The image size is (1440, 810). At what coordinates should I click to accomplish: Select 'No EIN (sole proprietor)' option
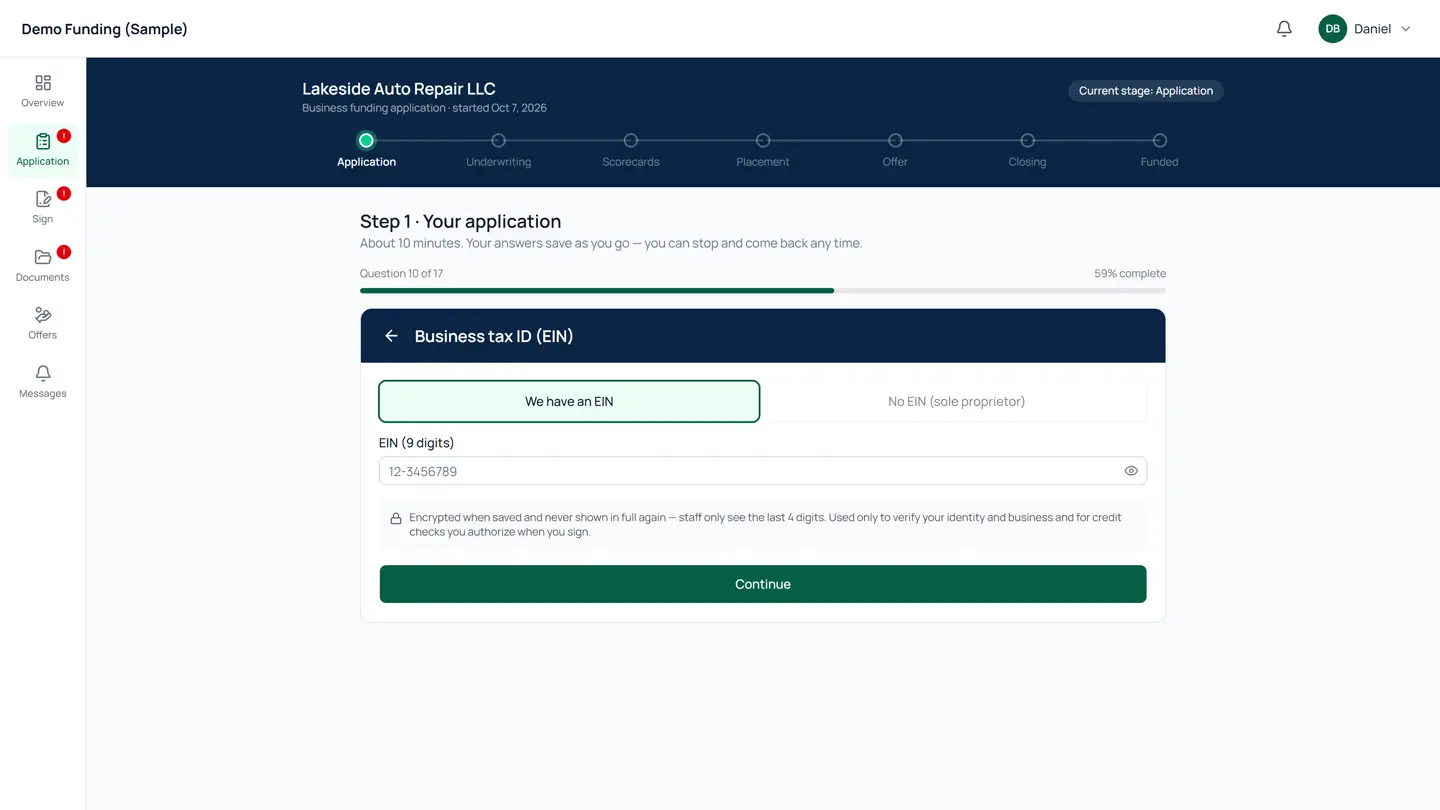pos(956,401)
